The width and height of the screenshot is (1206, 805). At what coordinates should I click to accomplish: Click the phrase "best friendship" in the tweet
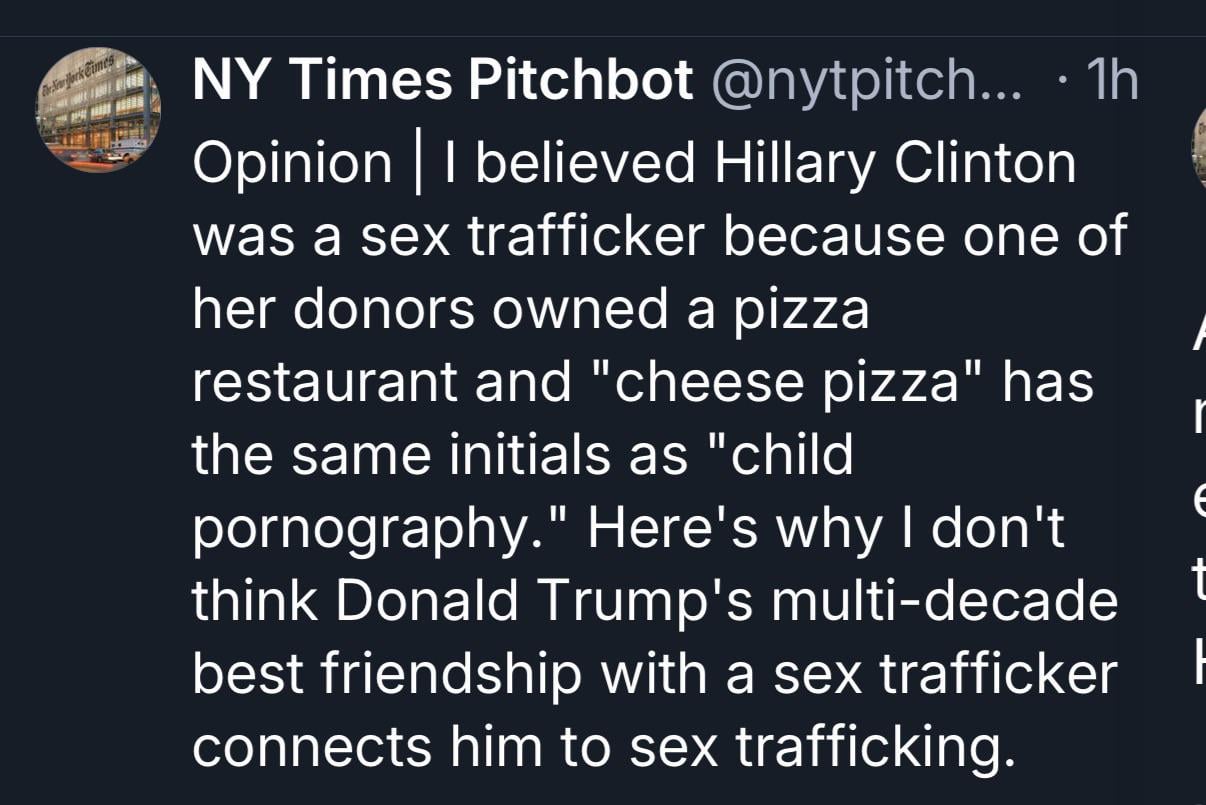click(386, 675)
